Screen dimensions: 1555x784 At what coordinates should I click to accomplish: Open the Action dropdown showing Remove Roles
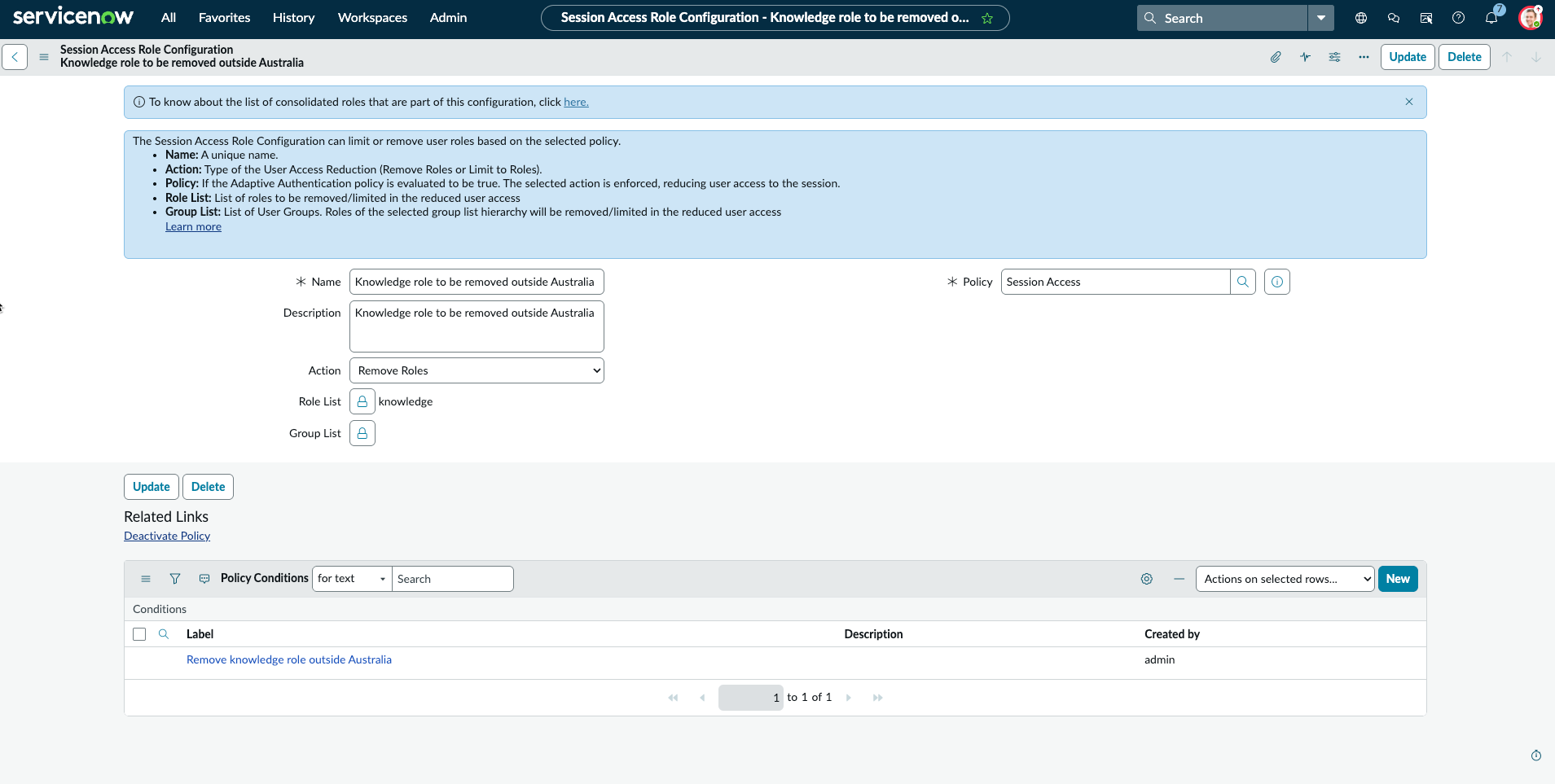477,370
